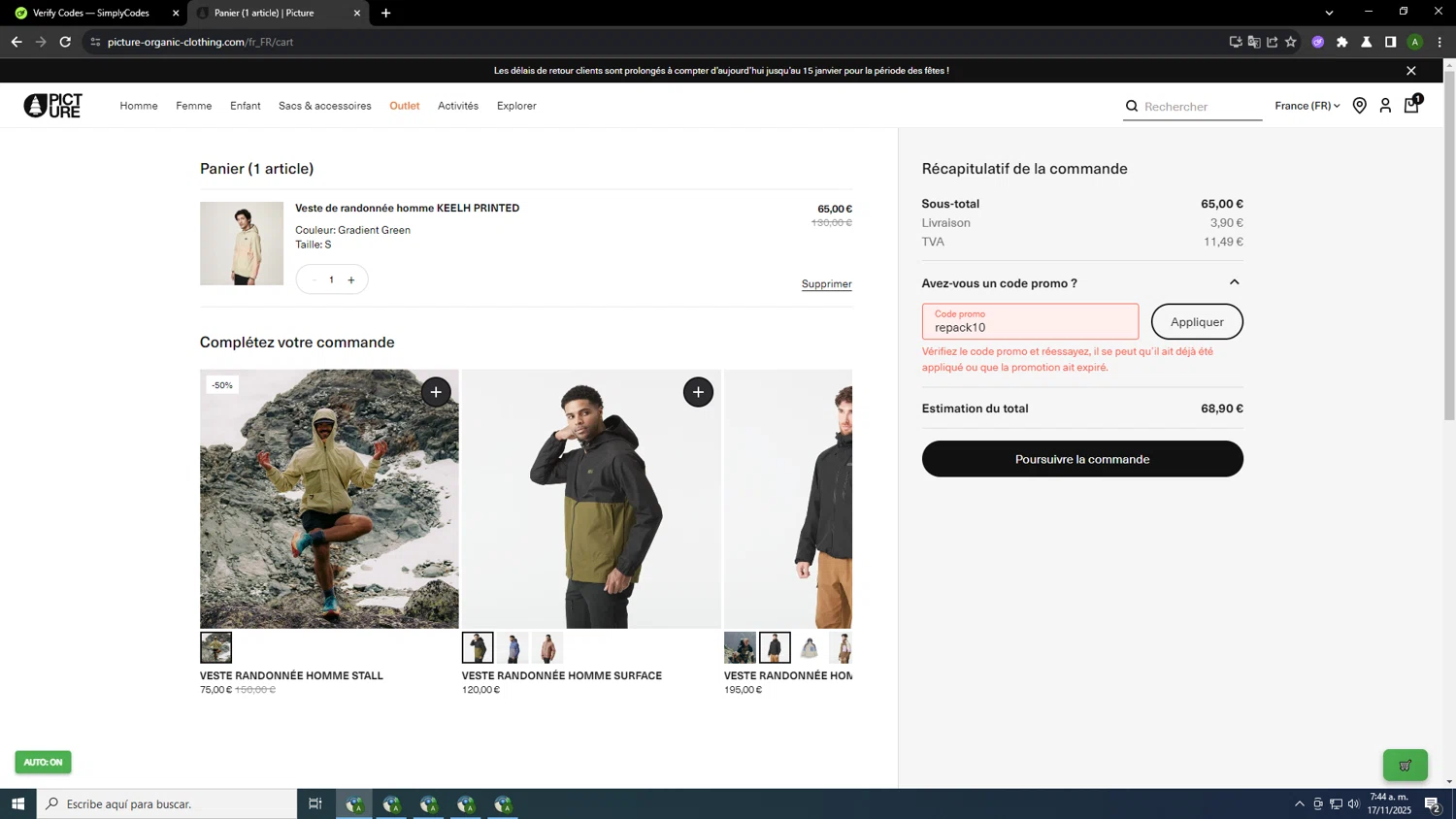Open the shopping cart icon in header
The width and height of the screenshot is (1456, 819).
1412,105
